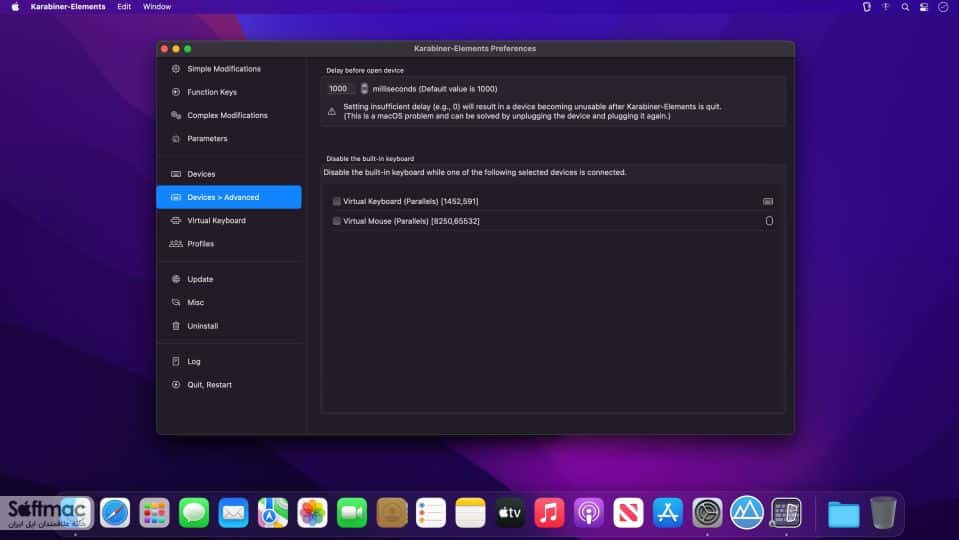Open Maps from the Dock
Screen dimensions: 959x540
[x=273, y=512]
